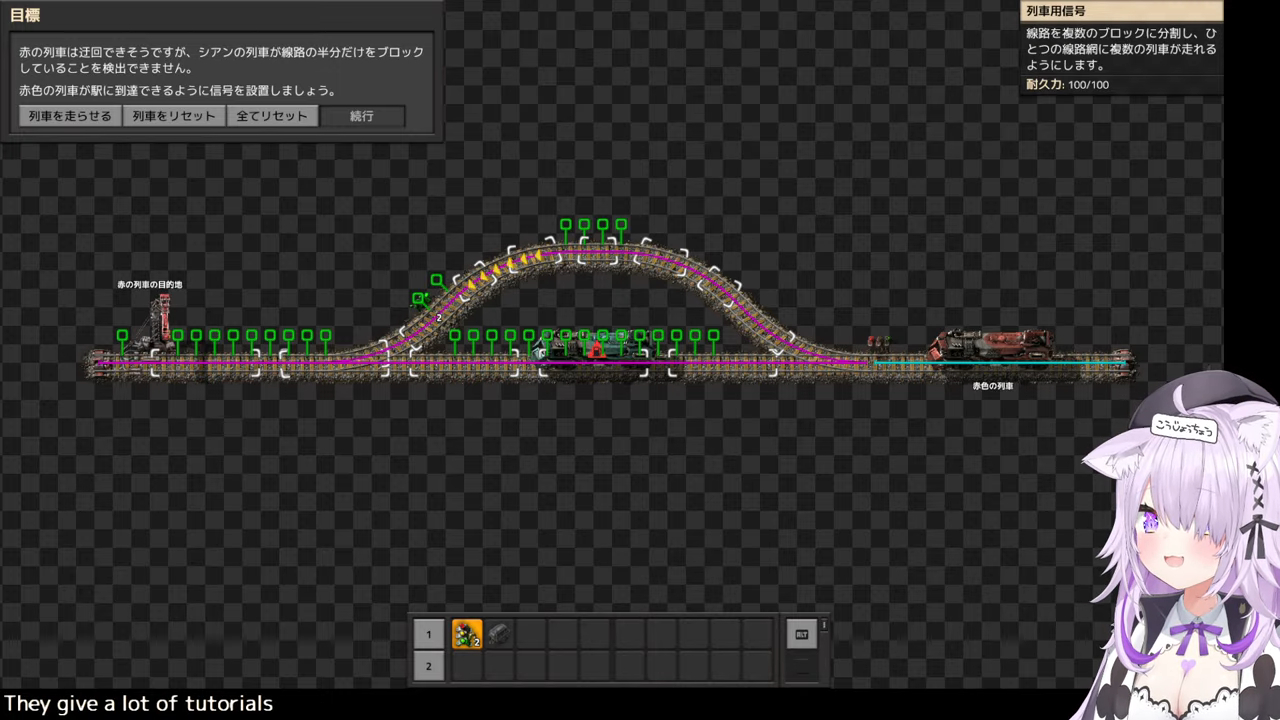
Task: Click the signal marker with green cursor
Action: 420,299
